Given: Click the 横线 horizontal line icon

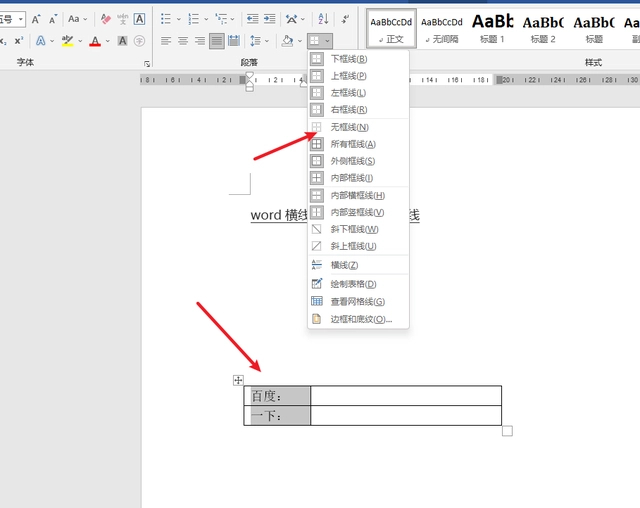Looking at the screenshot, I should [317, 265].
